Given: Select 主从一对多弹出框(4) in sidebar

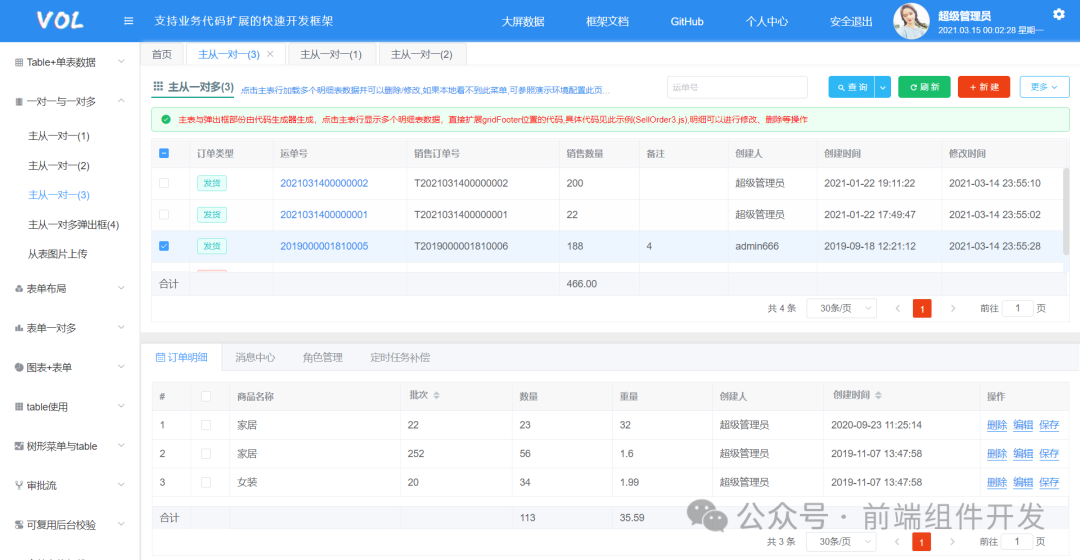Looking at the screenshot, I should (73, 225).
